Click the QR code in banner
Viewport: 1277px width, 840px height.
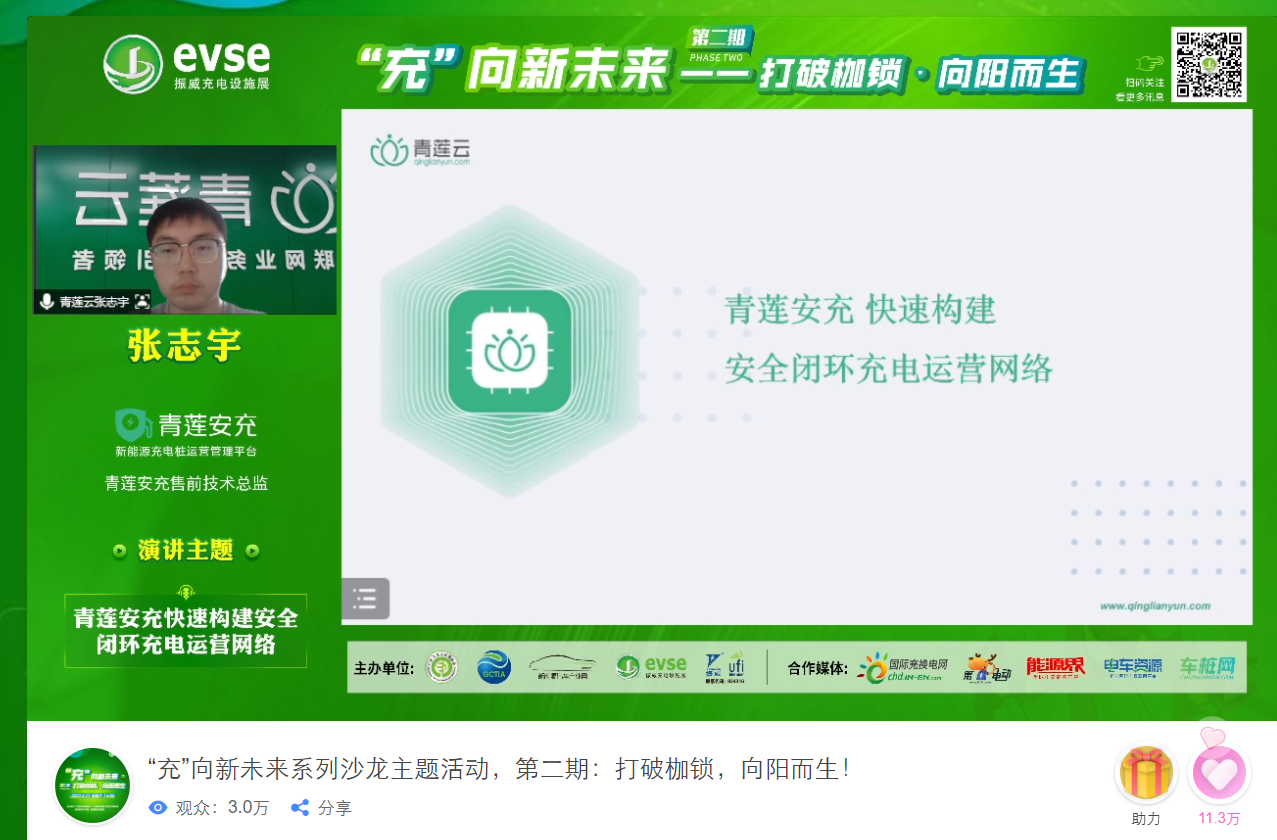(x=1209, y=65)
